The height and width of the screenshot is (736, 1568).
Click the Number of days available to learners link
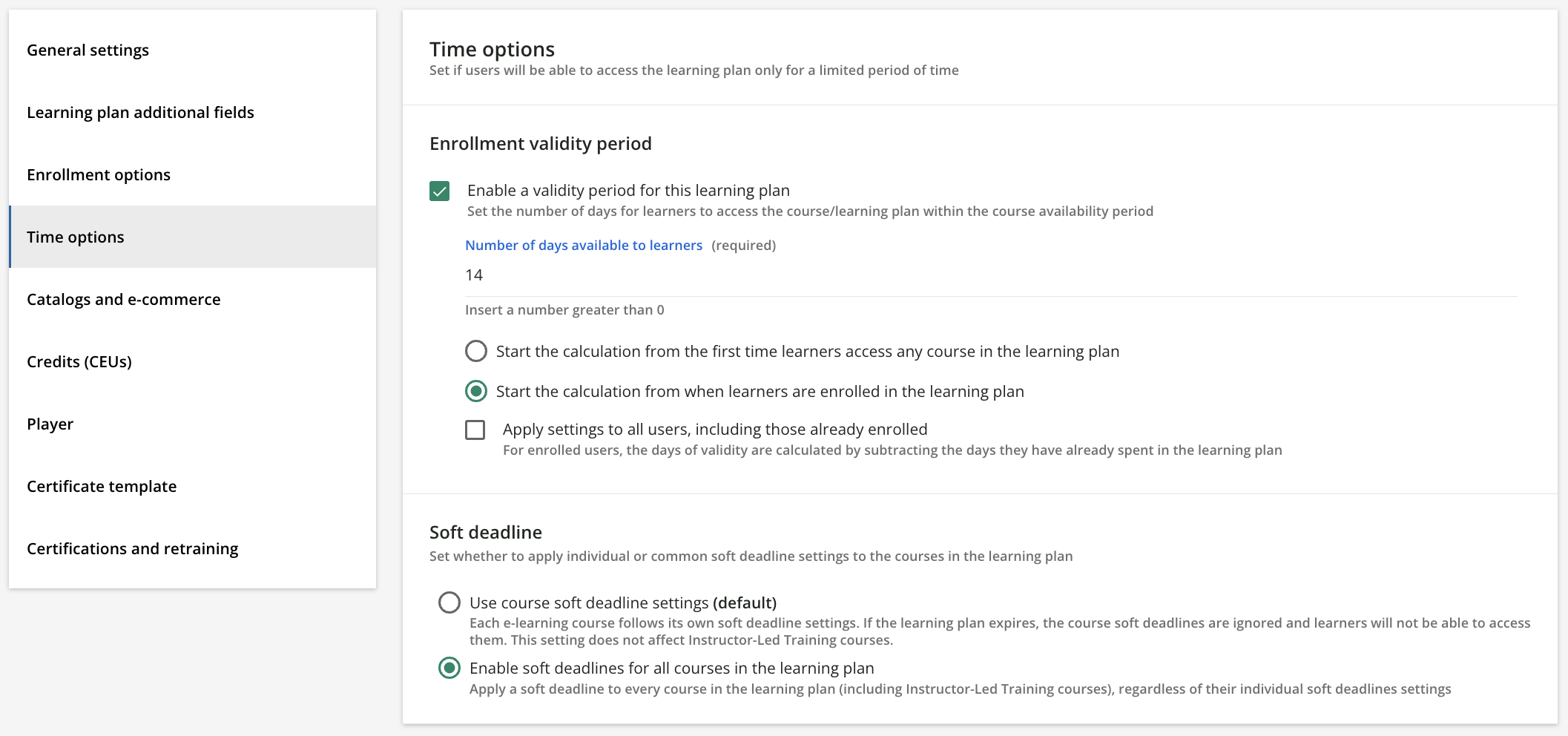pos(583,245)
